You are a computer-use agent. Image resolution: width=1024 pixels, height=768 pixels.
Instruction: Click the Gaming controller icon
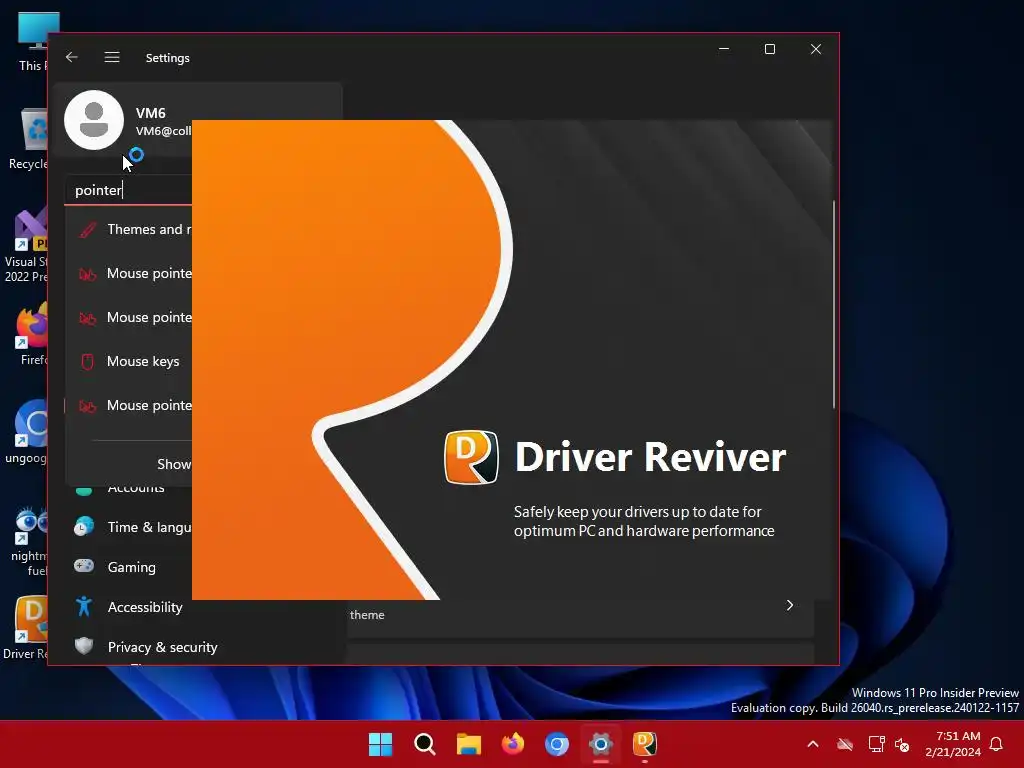[x=84, y=566]
